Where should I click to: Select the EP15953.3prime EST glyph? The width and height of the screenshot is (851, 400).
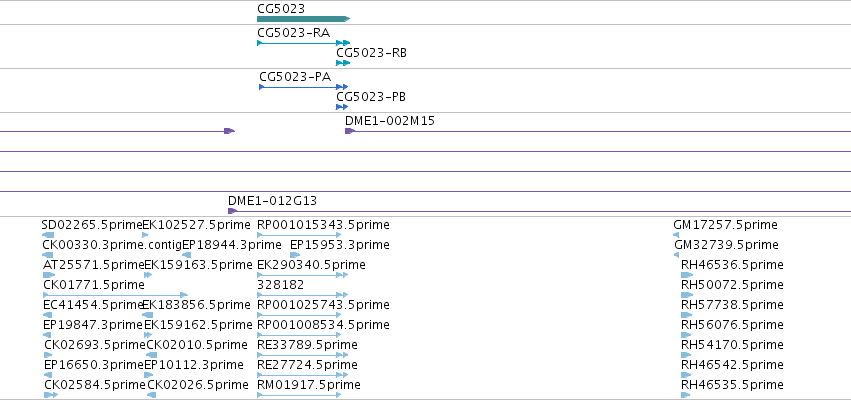pyautogui.click(x=295, y=255)
